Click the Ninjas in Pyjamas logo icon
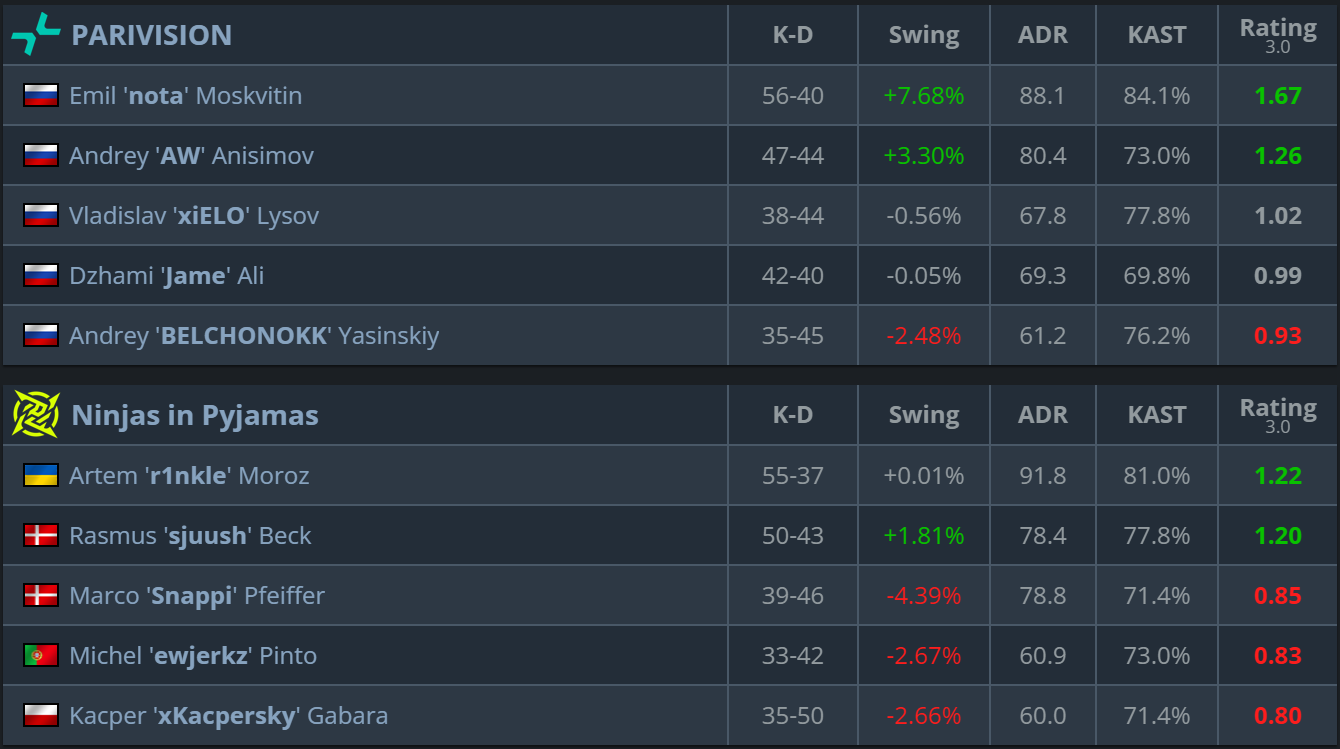The height and width of the screenshot is (749, 1340). pos(36,415)
